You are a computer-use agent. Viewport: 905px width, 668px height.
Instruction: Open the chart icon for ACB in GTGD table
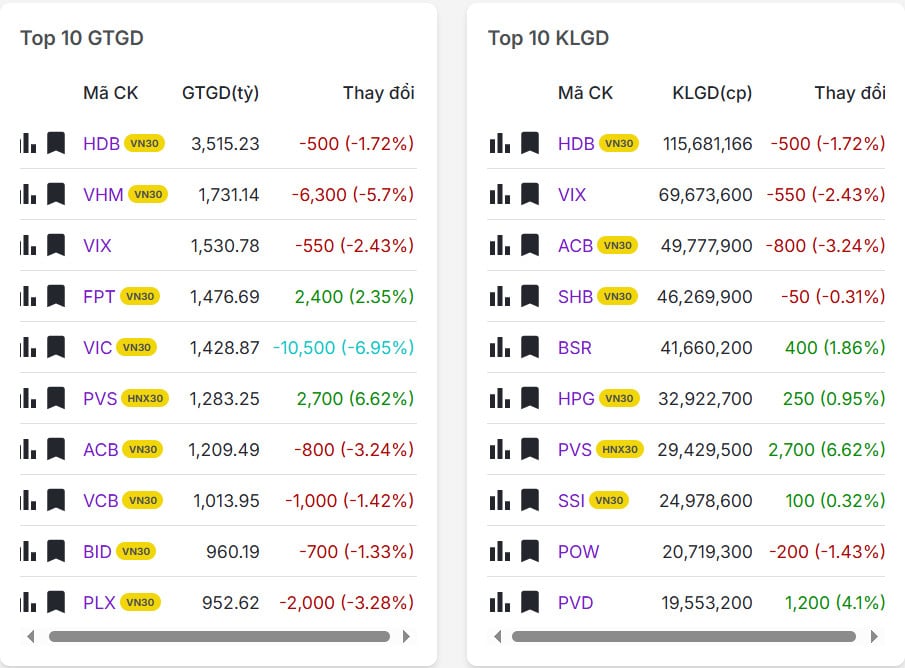(27, 449)
